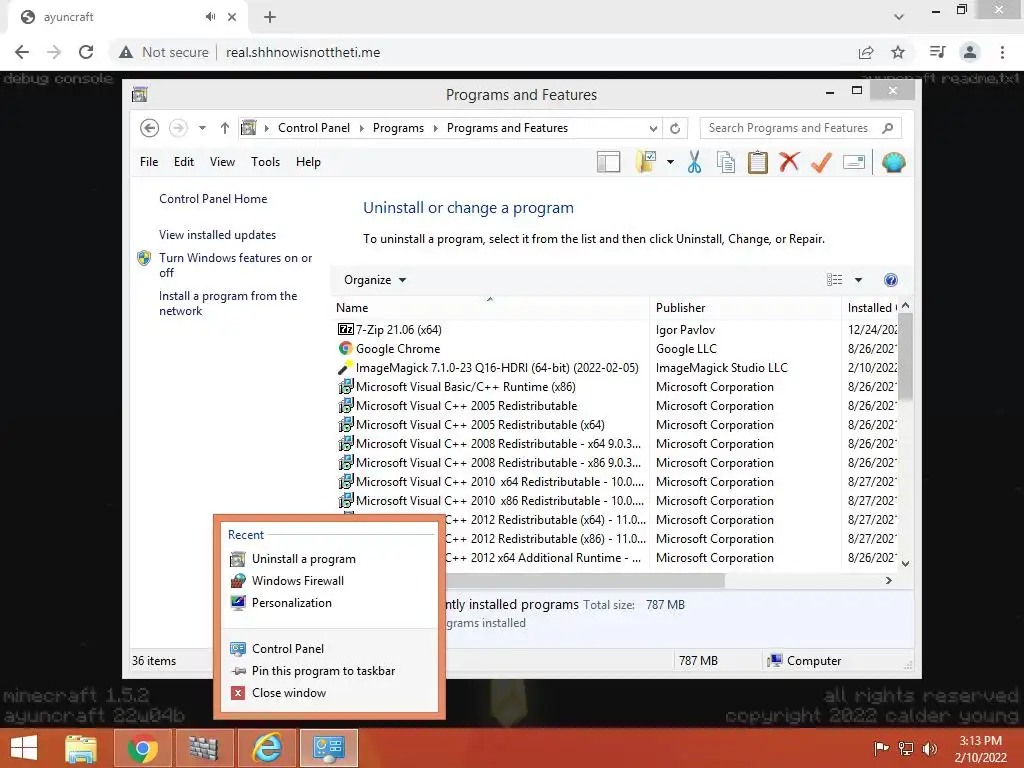This screenshot has width=1024, height=768.
Task: Choose Close window in jump list
Action: (330, 693)
